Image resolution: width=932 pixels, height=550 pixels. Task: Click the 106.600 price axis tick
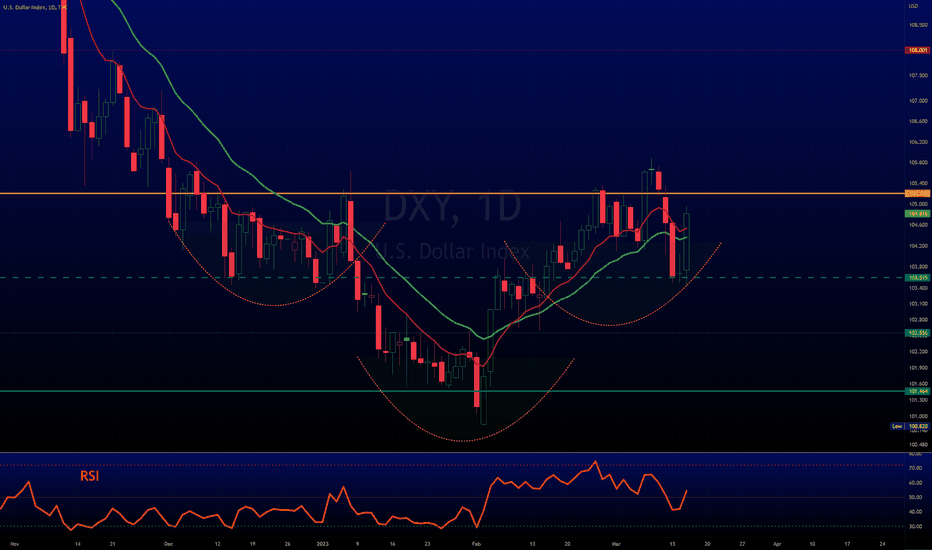918,121
